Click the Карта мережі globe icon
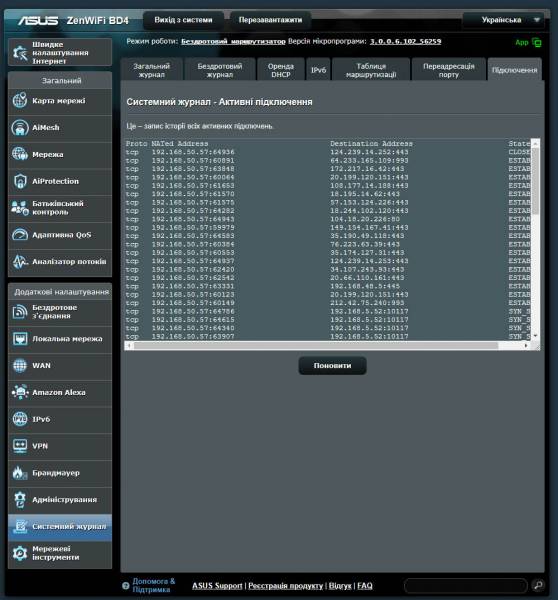Screen dimensions: 558x600 click(x=20, y=101)
